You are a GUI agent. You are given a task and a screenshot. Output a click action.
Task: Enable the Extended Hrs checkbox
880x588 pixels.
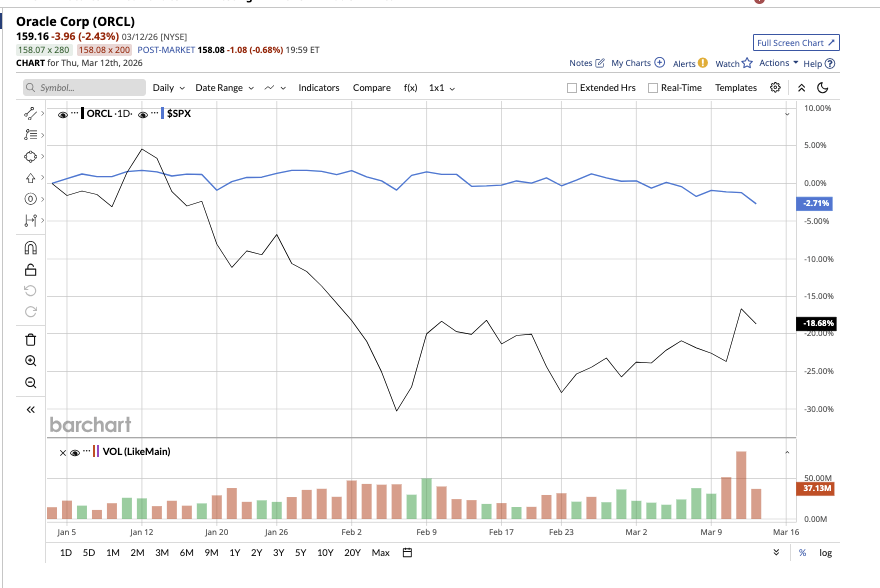click(x=572, y=88)
